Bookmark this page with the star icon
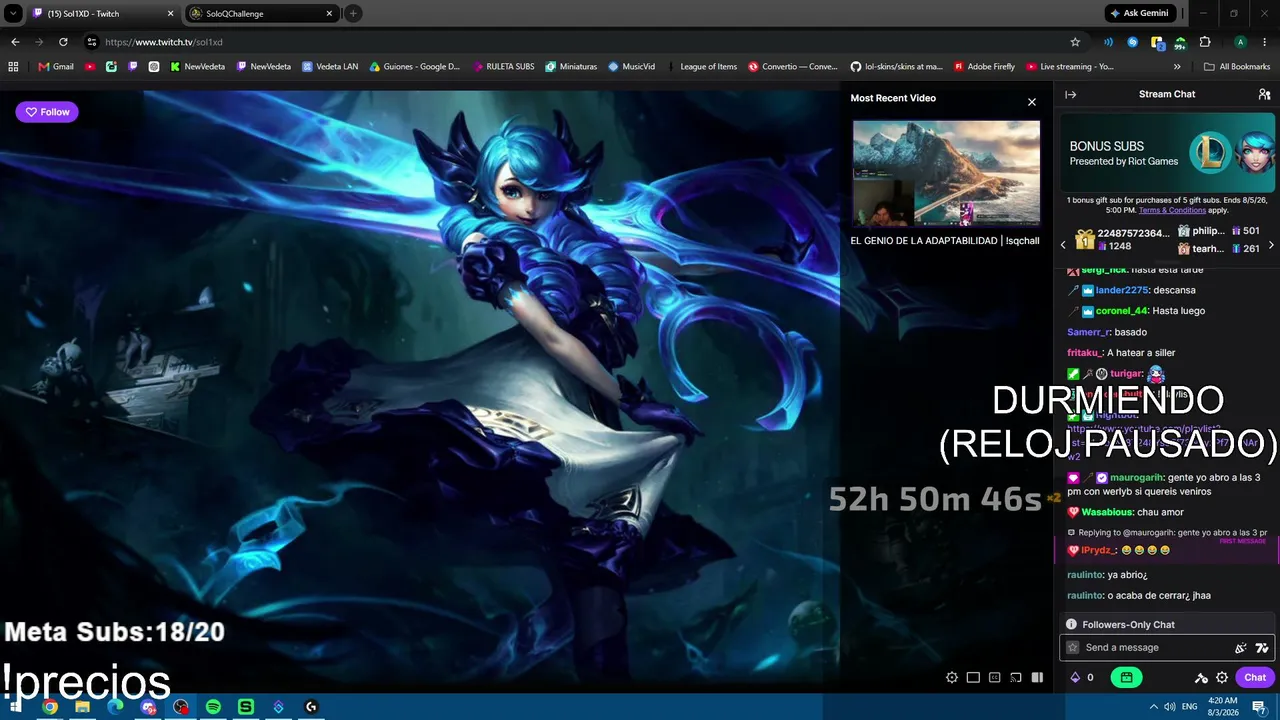The height and width of the screenshot is (720, 1280). (1075, 42)
